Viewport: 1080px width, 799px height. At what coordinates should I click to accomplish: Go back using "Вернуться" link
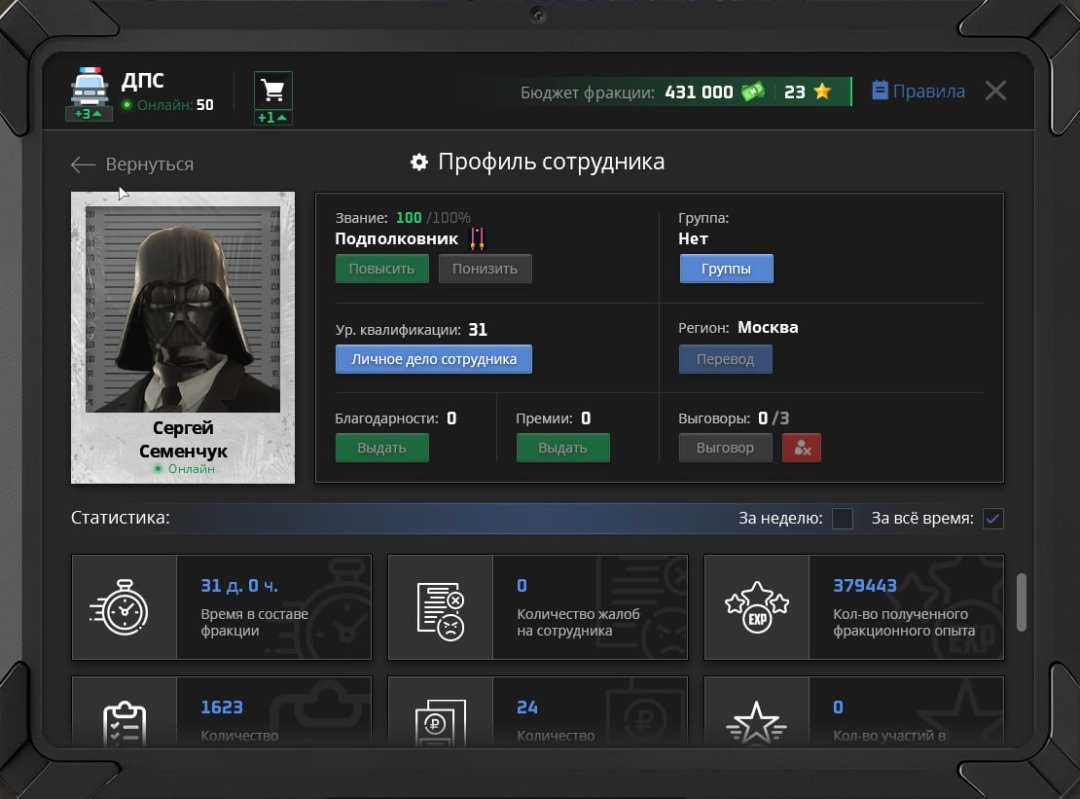coord(133,164)
